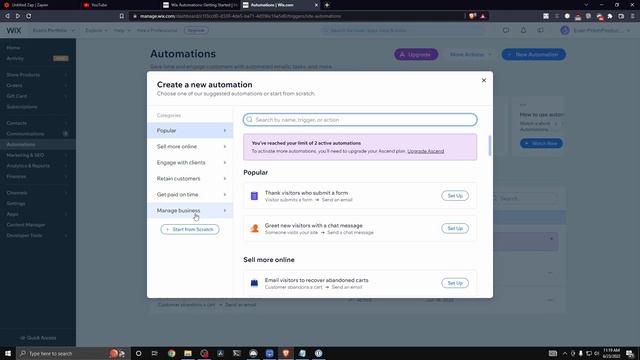Screen dimensions: 640x360
Task: Open the browser hamburger menu
Action: pyautogui.click(x=633, y=16)
